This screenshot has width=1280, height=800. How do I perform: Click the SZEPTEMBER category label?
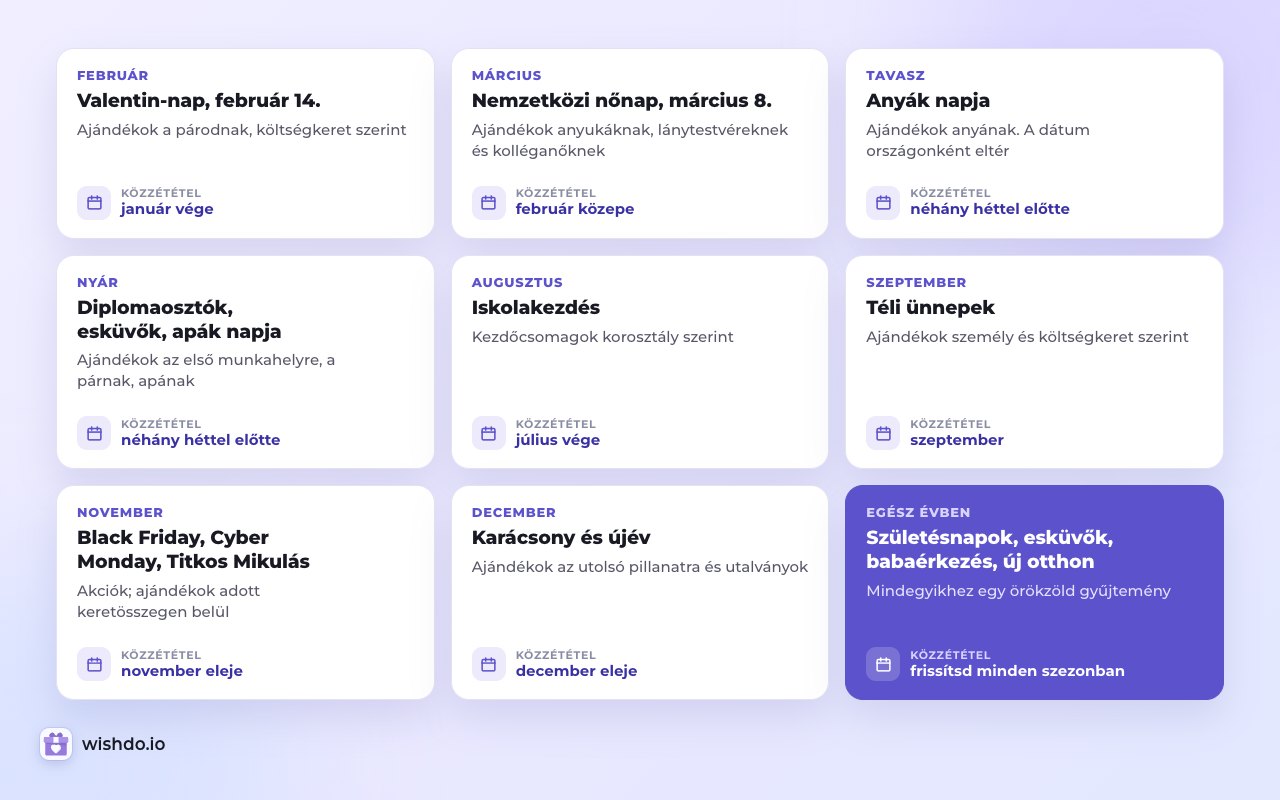point(916,283)
